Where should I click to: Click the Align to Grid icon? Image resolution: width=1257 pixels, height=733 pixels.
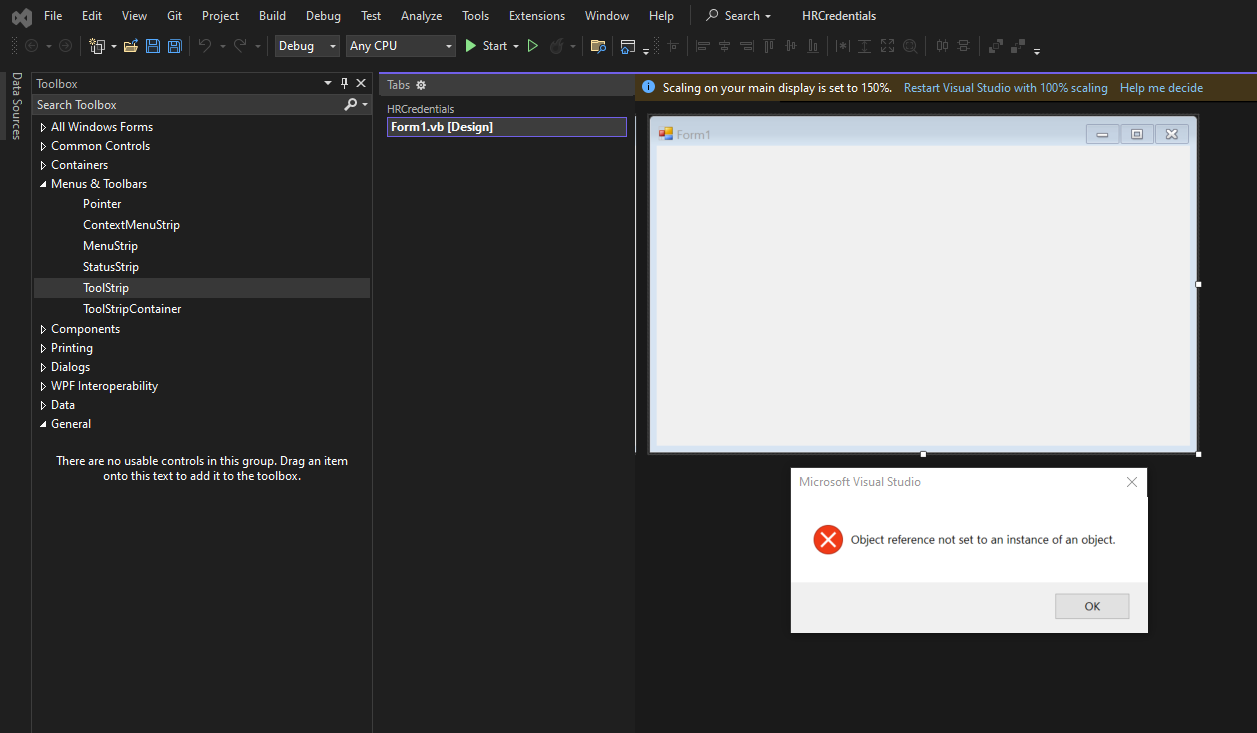(x=673, y=46)
